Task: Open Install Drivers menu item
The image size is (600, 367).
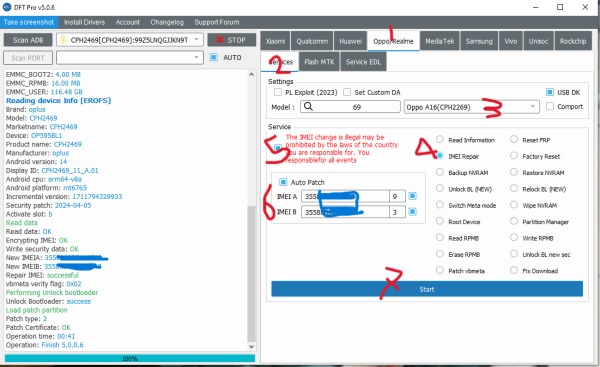Action: [84, 22]
